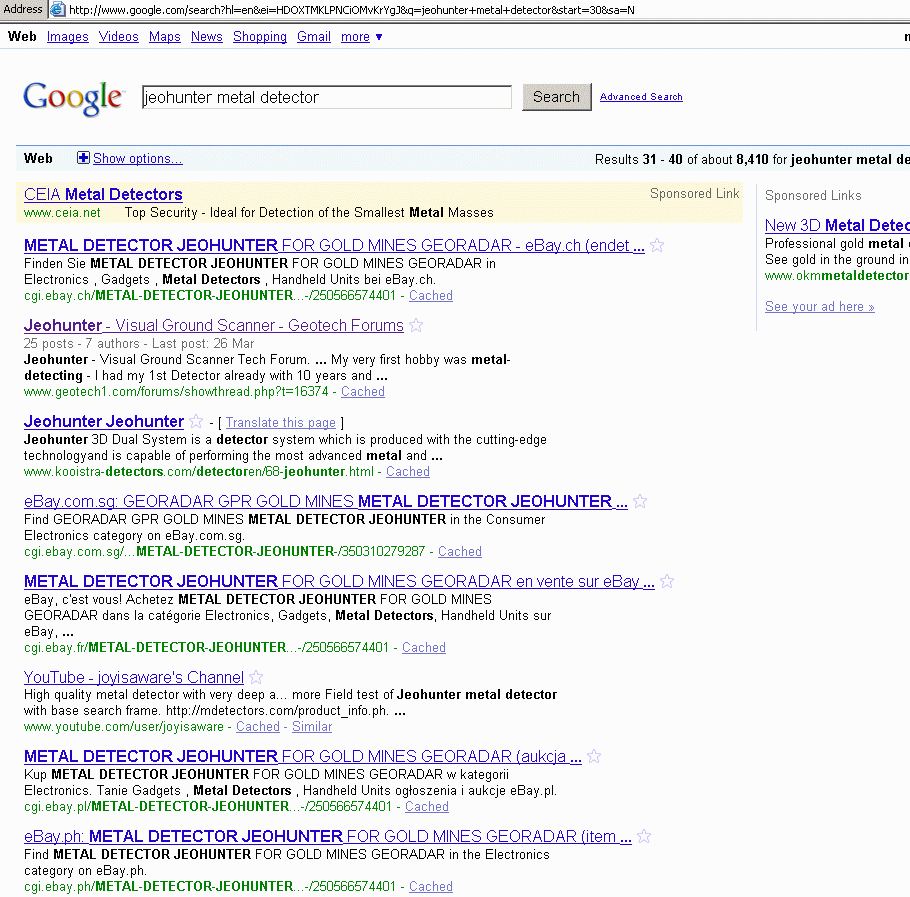
Task: Open eBay.pl GEORADAR (aukcja result title
Action: click(302, 757)
